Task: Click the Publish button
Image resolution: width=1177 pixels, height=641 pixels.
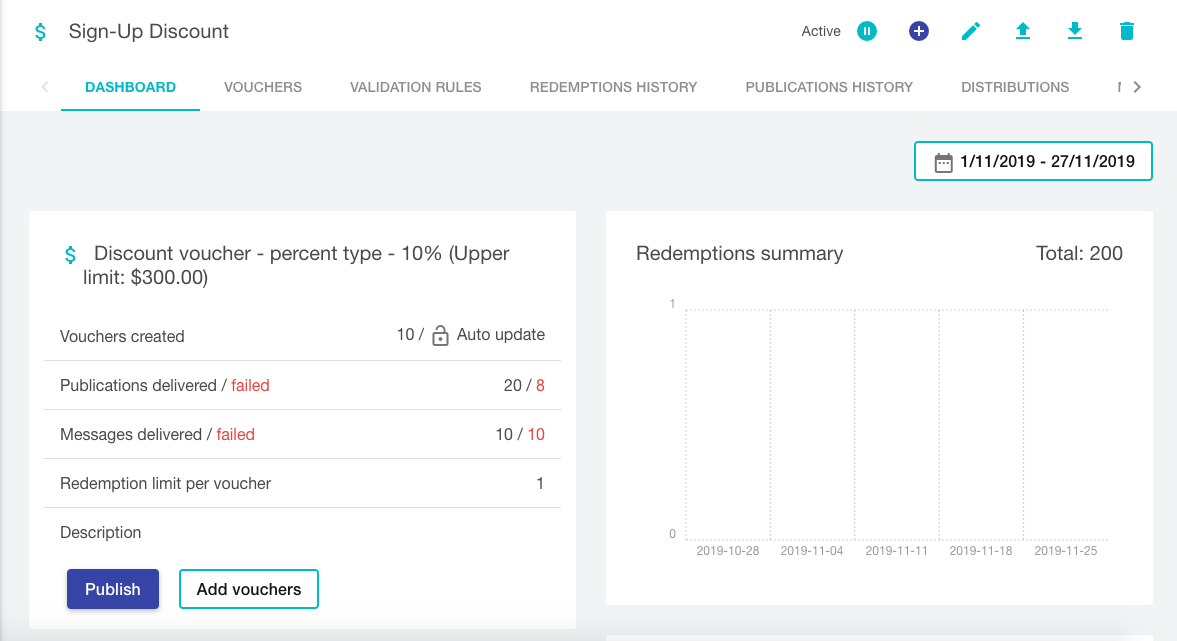Action: tap(113, 589)
